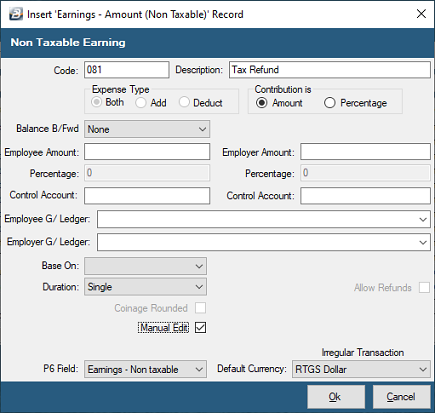Screen dimensions: 435x413
Task: Tick the Coinage Rounded checkbox
Action: tap(200, 308)
